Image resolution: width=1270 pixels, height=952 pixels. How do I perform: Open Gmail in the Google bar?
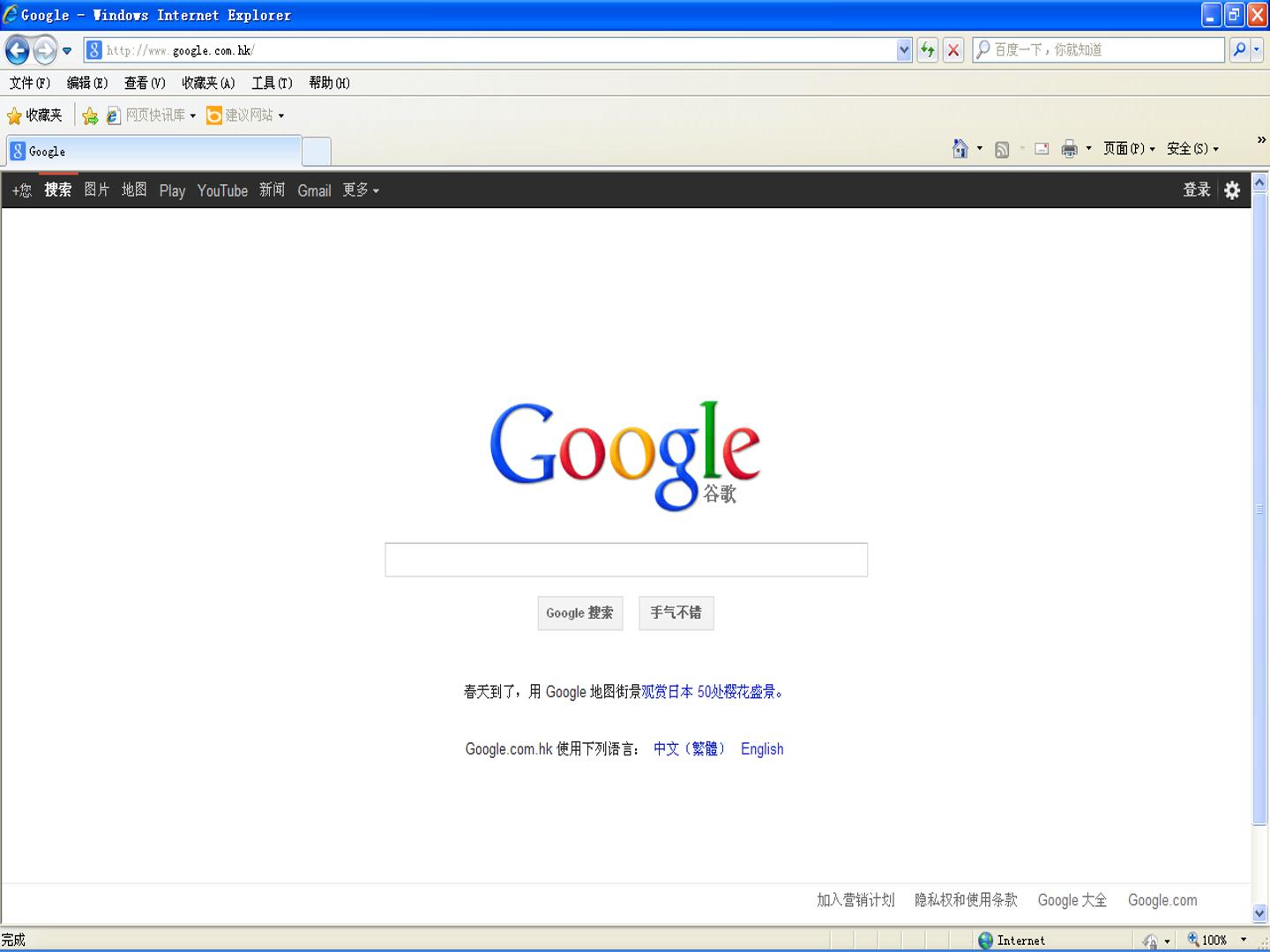pos(314,190)
